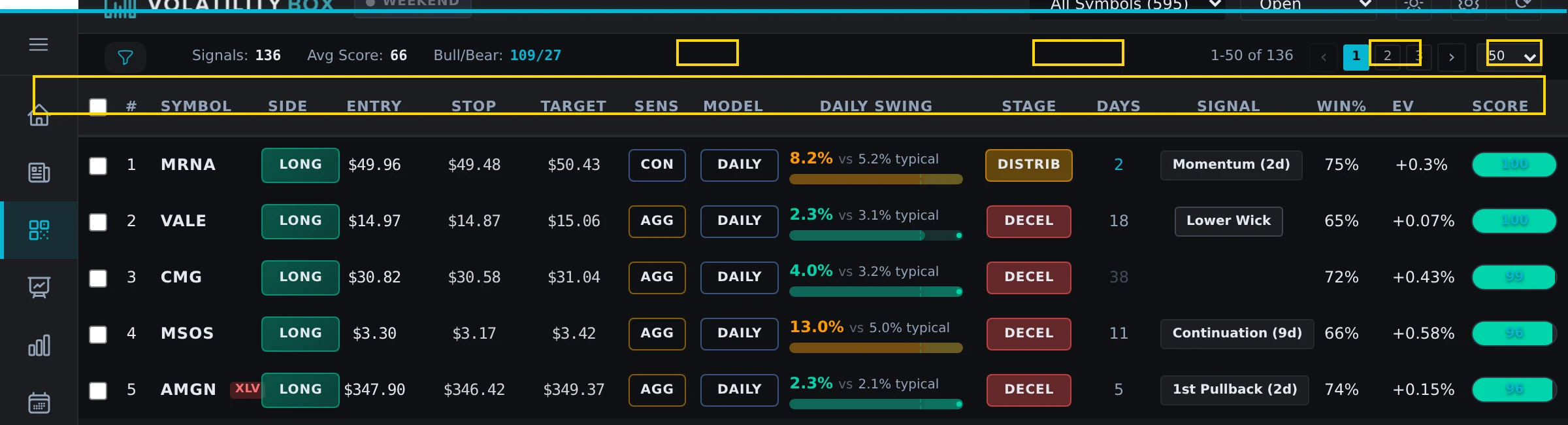Sort by the EV column header
Image resolution: width=1568 pixels, height=425 pixels.
[x=1403, y=106]
